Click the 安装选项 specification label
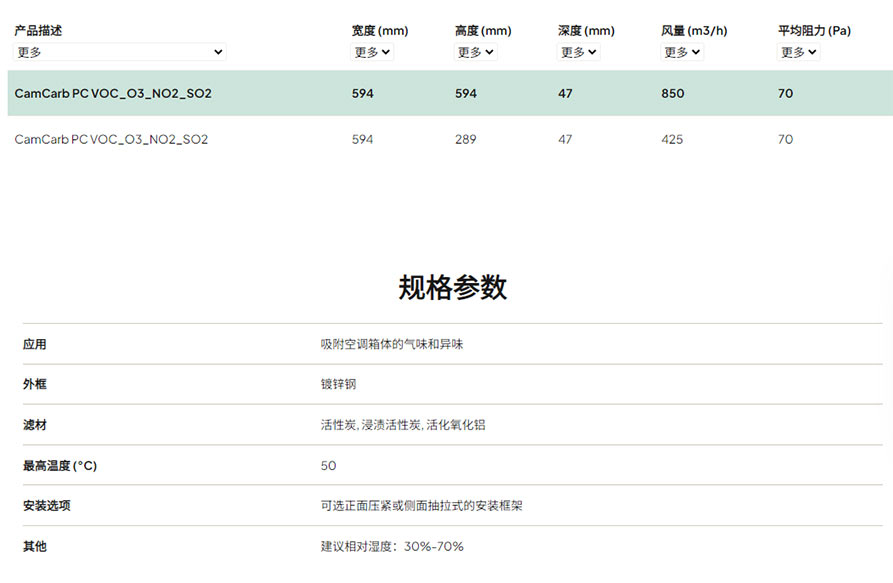The height and width of the screenshot is (583, 893). tap(47, 506)
